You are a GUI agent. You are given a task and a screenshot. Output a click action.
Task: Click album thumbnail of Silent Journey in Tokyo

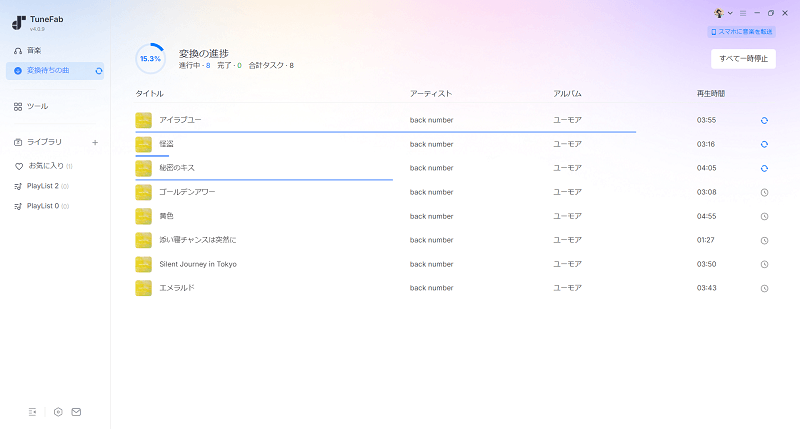point(143,264)
